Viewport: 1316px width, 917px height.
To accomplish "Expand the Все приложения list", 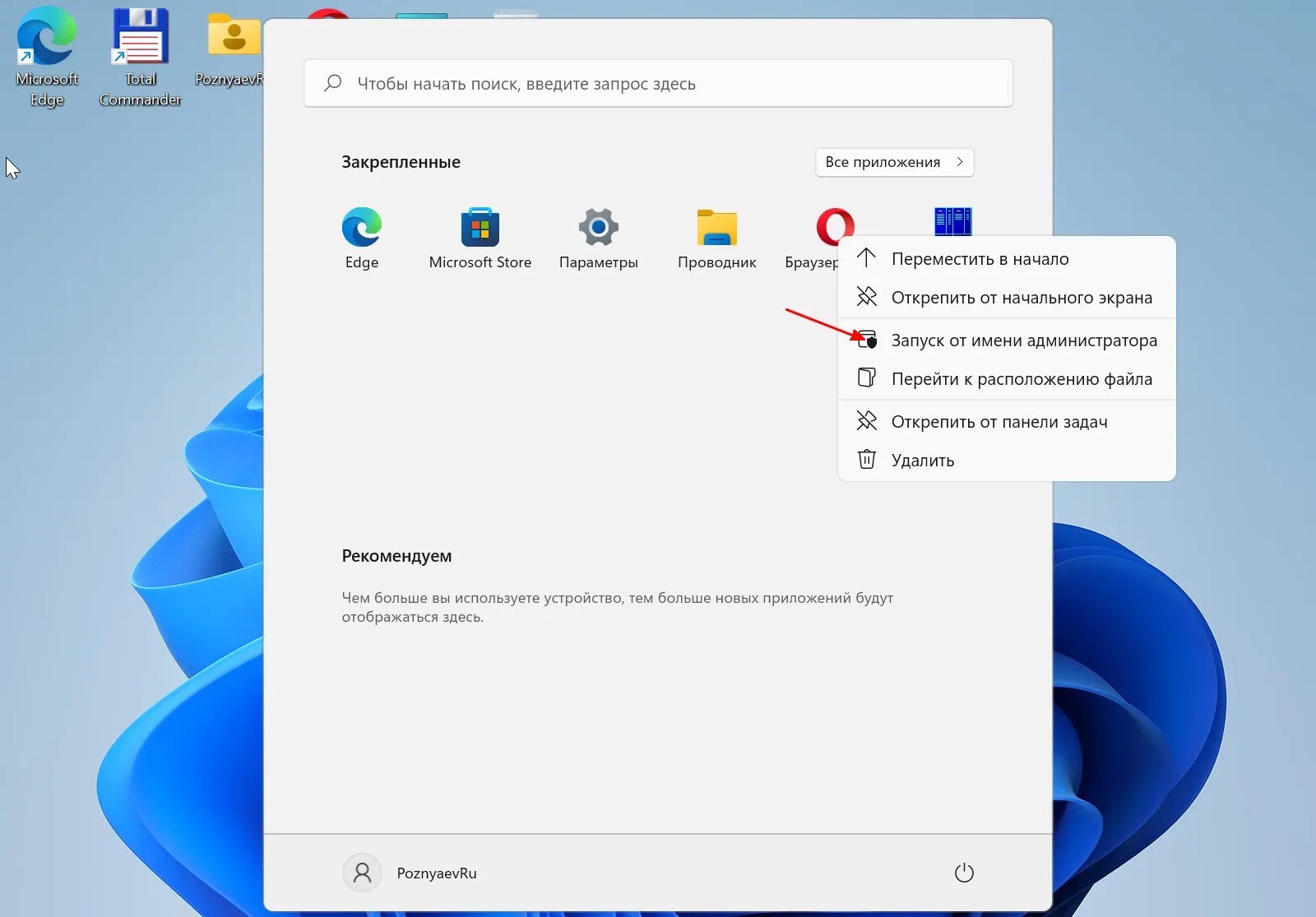I will click(894, 162).
